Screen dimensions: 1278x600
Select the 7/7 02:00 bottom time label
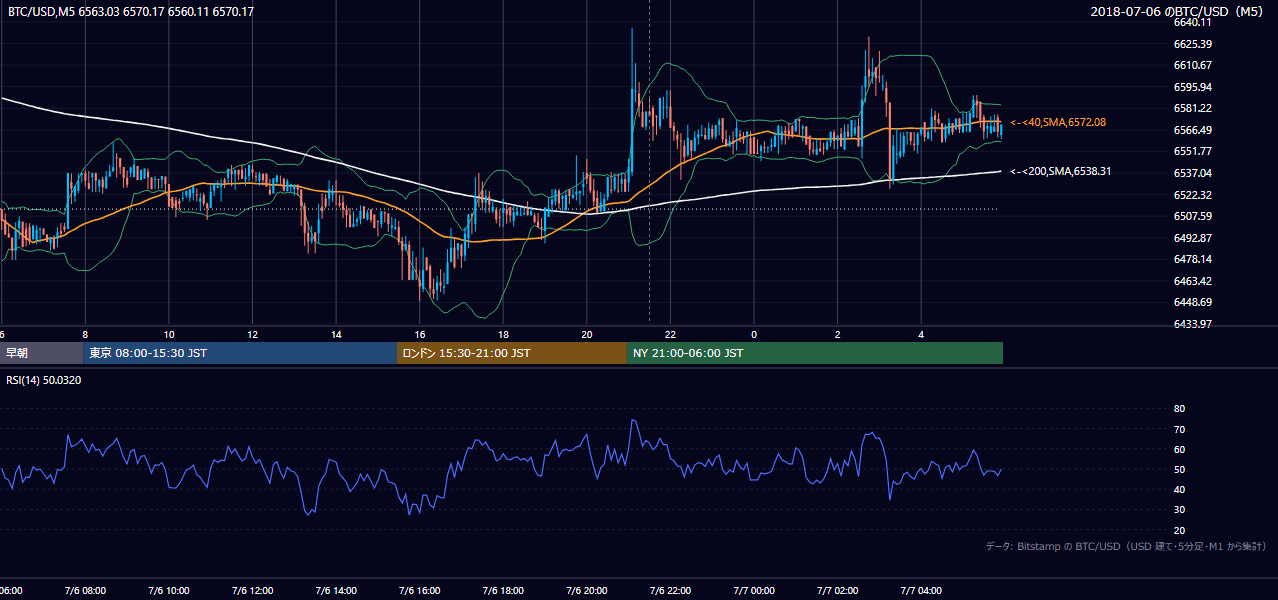tap(838, 591)
